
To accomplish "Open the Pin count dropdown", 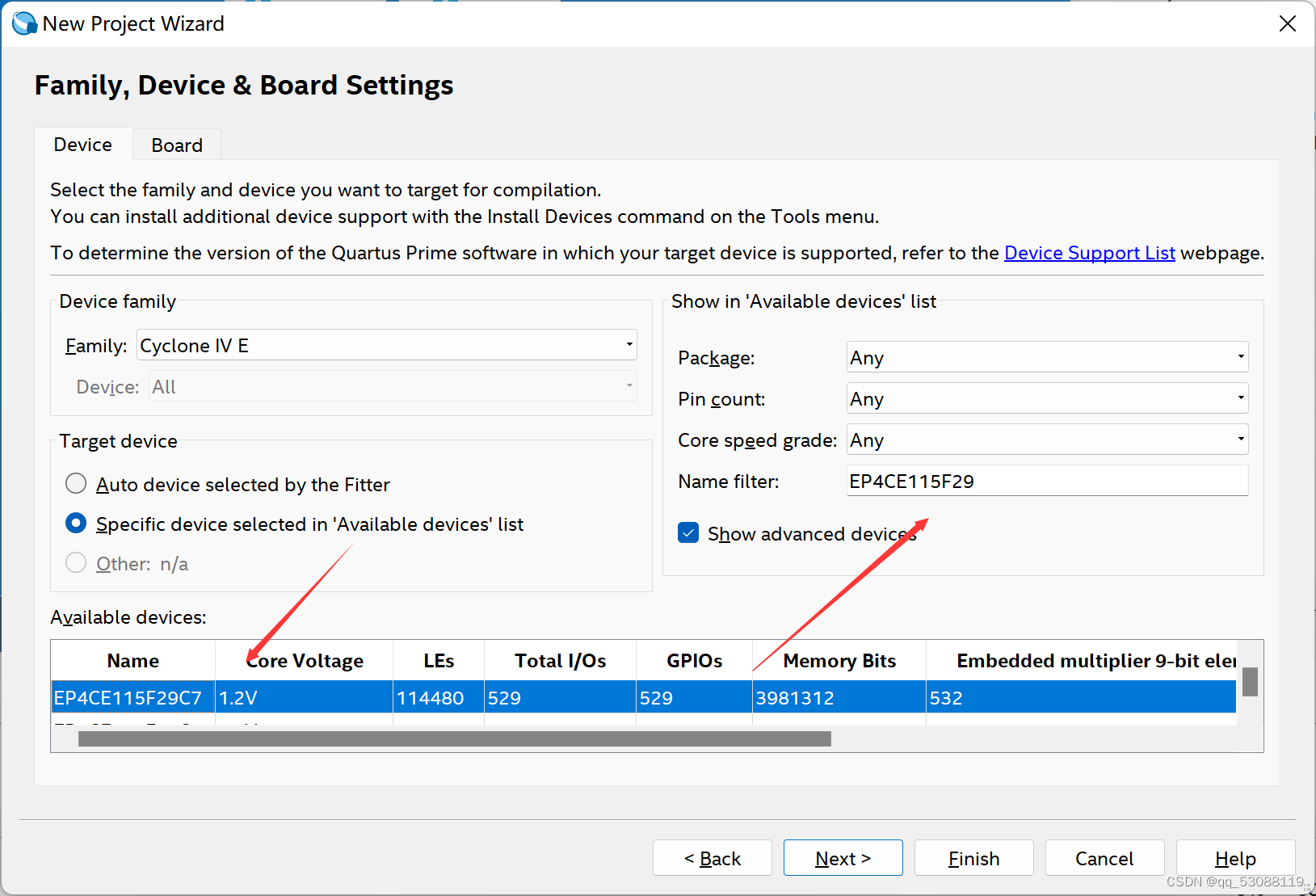I will (x=1047, y=398).
